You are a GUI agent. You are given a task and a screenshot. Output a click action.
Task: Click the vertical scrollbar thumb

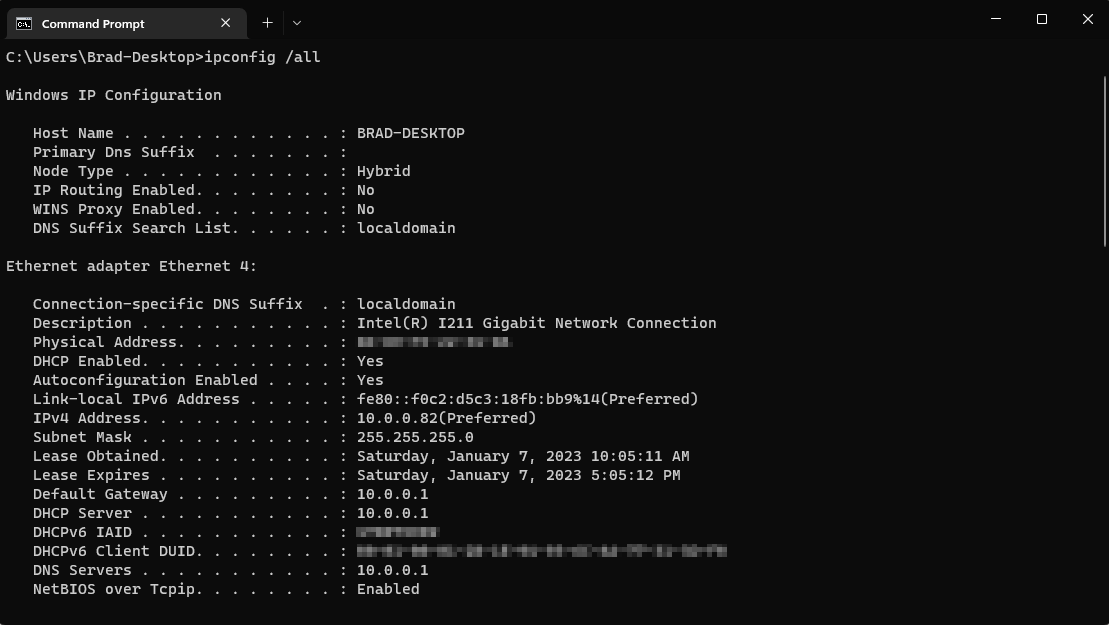(1105, 161)
